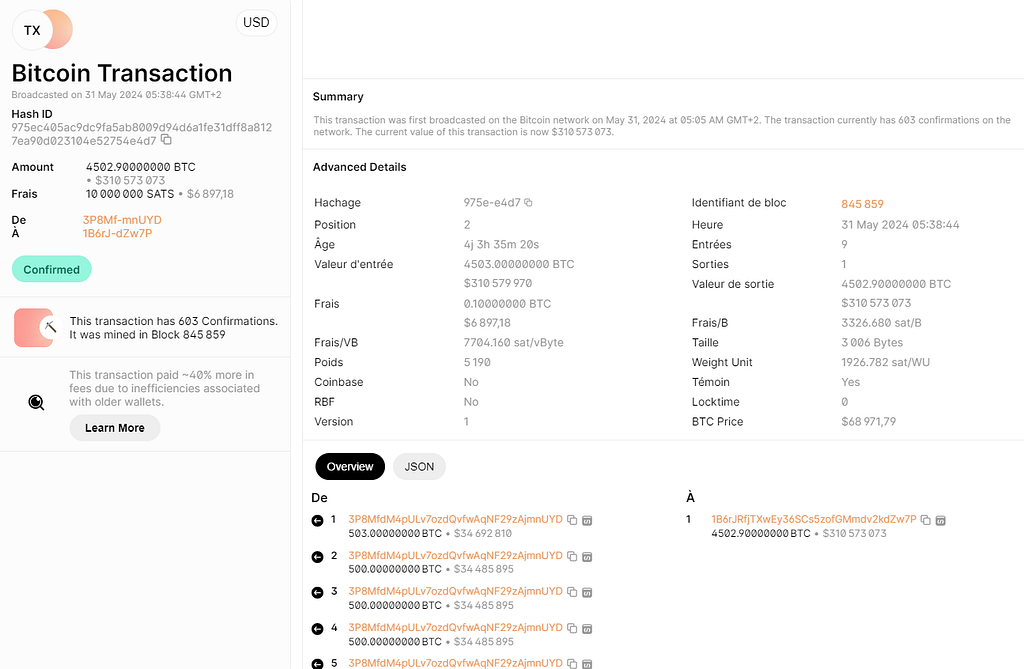
Task: Click the Summary heading
Action: pos(338,97)
